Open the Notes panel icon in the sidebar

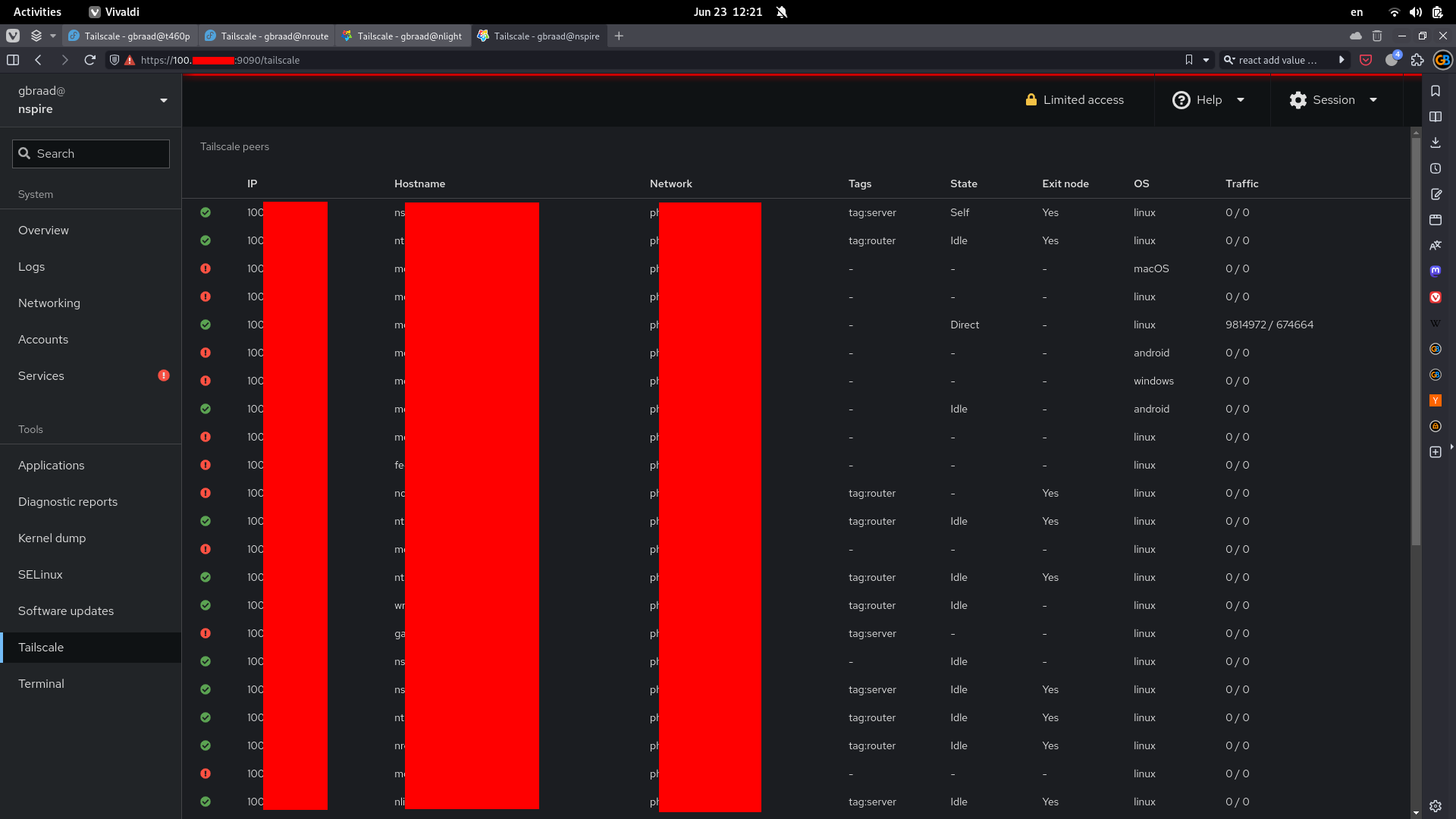[1436, 194]
